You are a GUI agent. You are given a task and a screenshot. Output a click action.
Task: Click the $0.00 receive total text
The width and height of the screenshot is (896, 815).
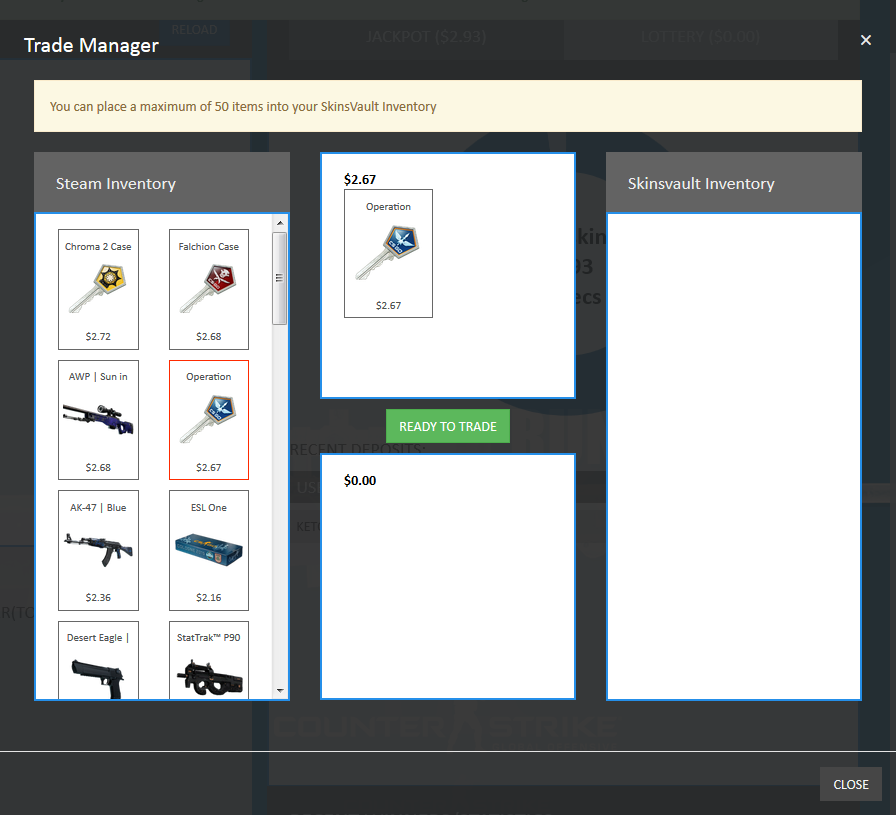point(360,481)
